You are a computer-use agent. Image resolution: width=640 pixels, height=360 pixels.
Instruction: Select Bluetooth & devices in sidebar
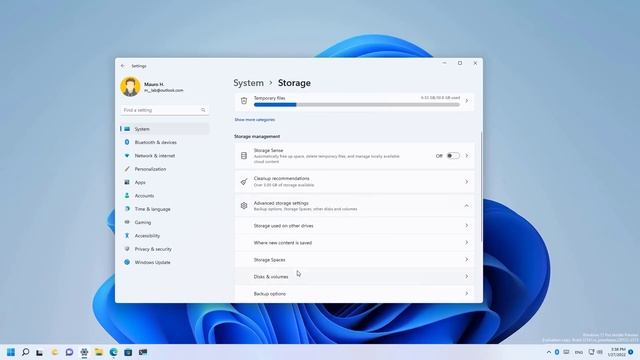pyautogui.click(x=165, y=142)
